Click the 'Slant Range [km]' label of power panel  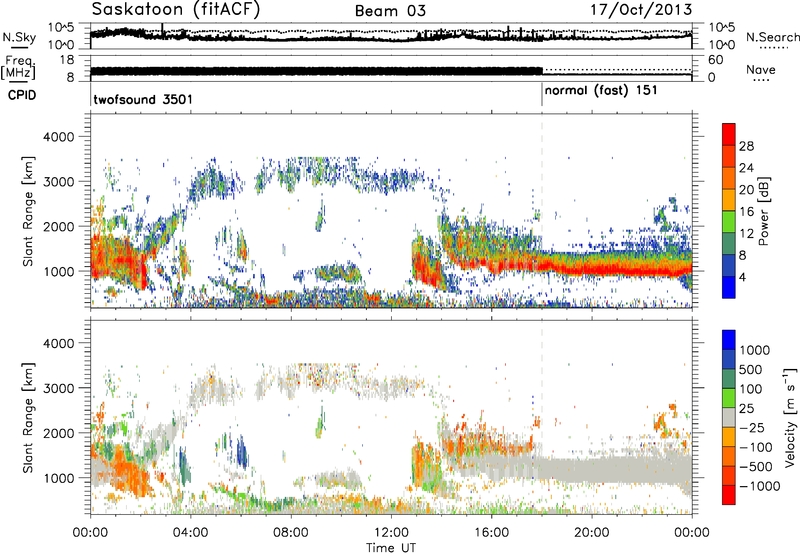click(x=28, y=211)
